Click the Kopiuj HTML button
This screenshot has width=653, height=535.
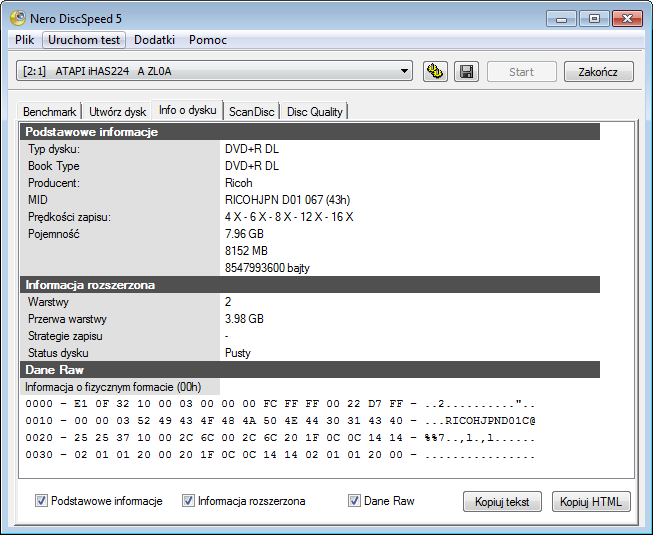591,501
